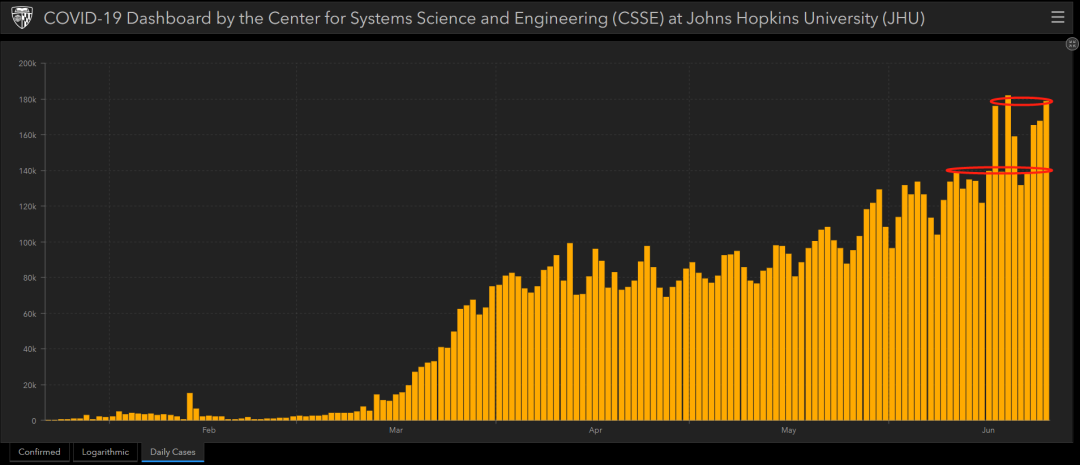Click the tallest bar reaching above 180k
This screenshot has height=465, width=1080.
tap(1008, 258)
